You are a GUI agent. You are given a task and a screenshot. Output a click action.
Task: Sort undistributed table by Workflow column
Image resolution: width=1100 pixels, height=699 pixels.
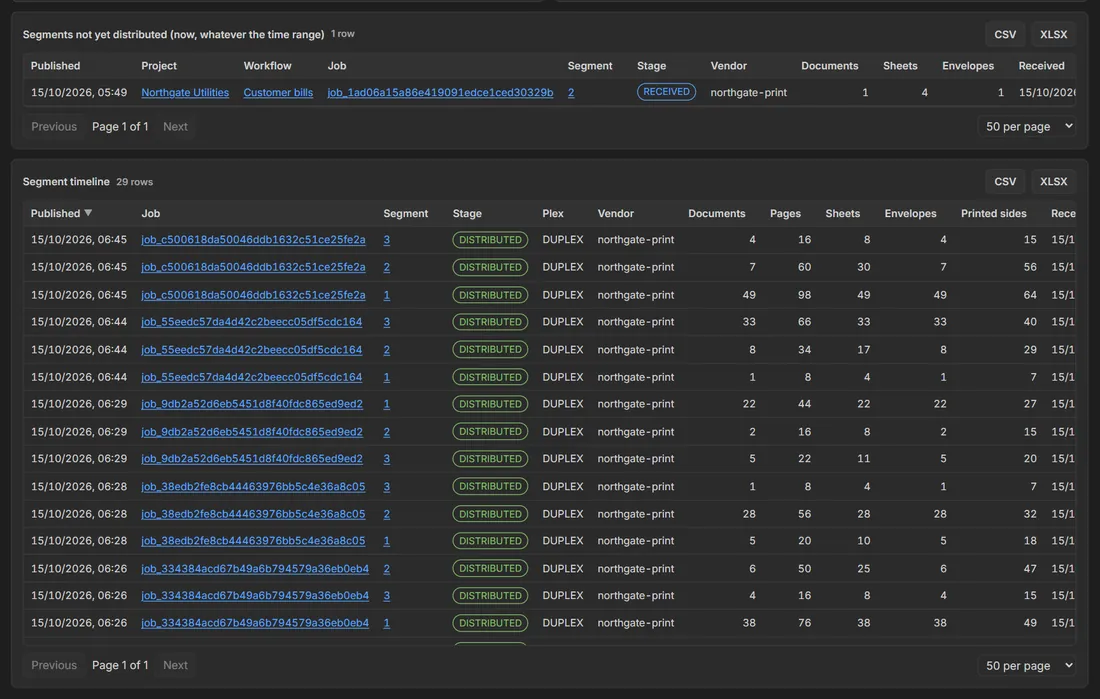[267, 66]
